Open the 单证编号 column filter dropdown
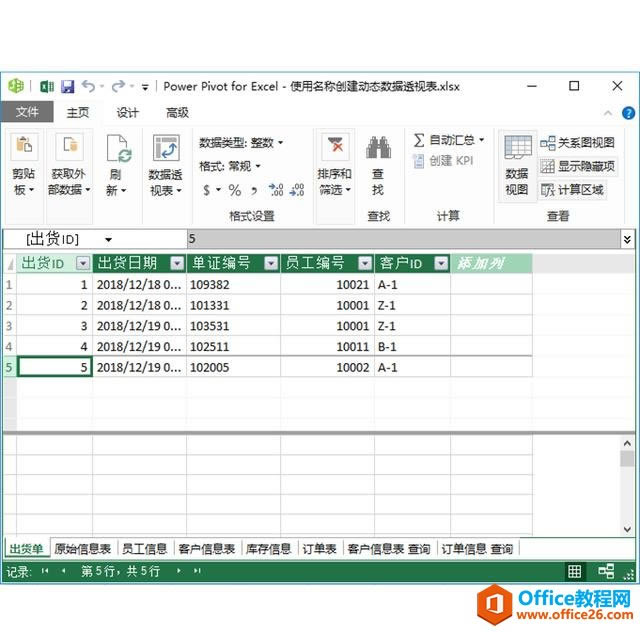 pyautogui.click(x=271, y=263)
